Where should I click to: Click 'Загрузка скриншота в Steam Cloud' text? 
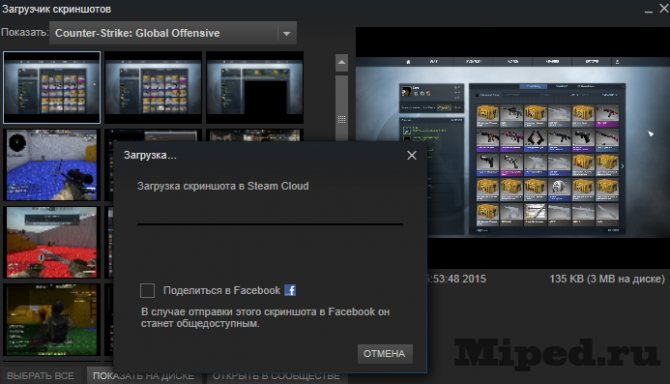pyautogui.click(x=223, y=186)
